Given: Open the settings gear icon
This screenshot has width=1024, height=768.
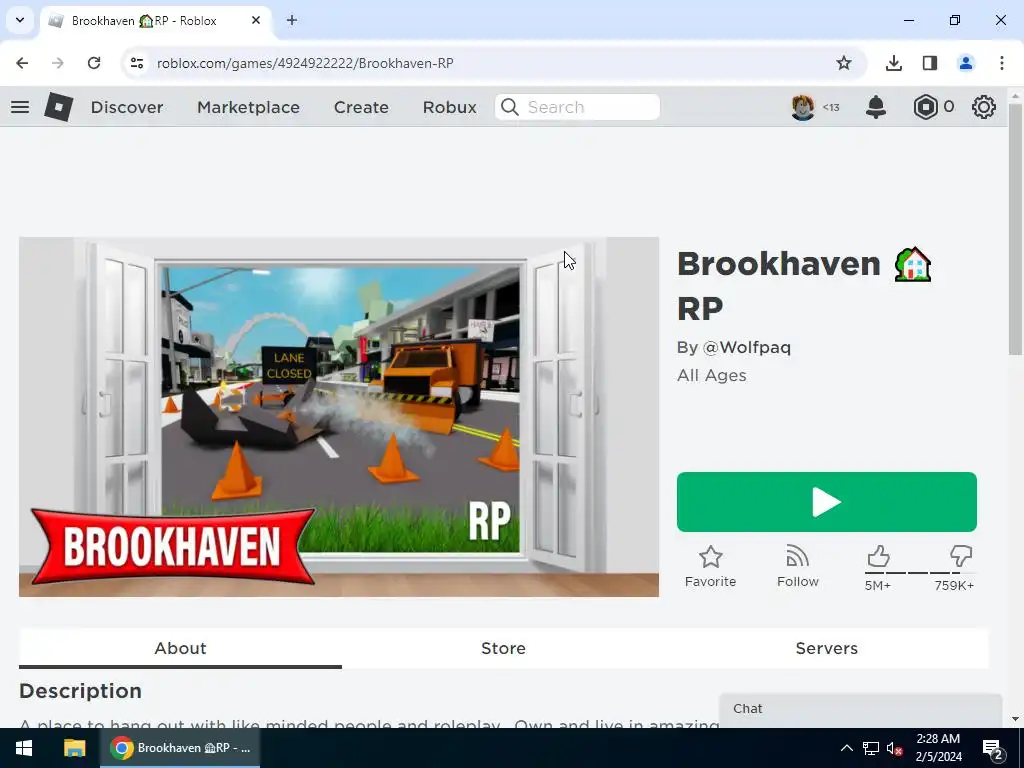Looking at the screenshot, I should tap(984, 107).
